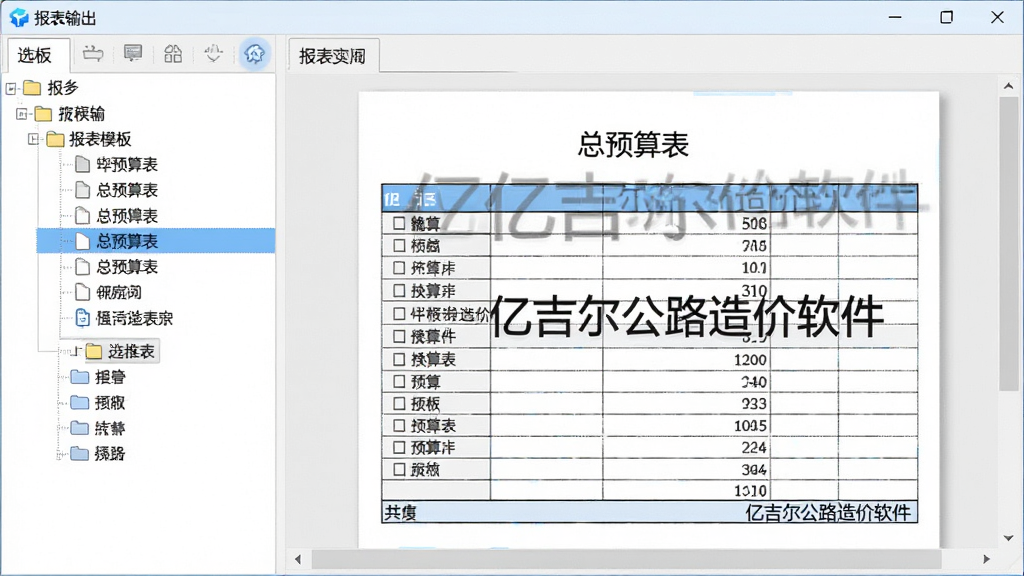Select the 选推表 folder row
This screenshot has height=576, width=1024.
(121, 351)
